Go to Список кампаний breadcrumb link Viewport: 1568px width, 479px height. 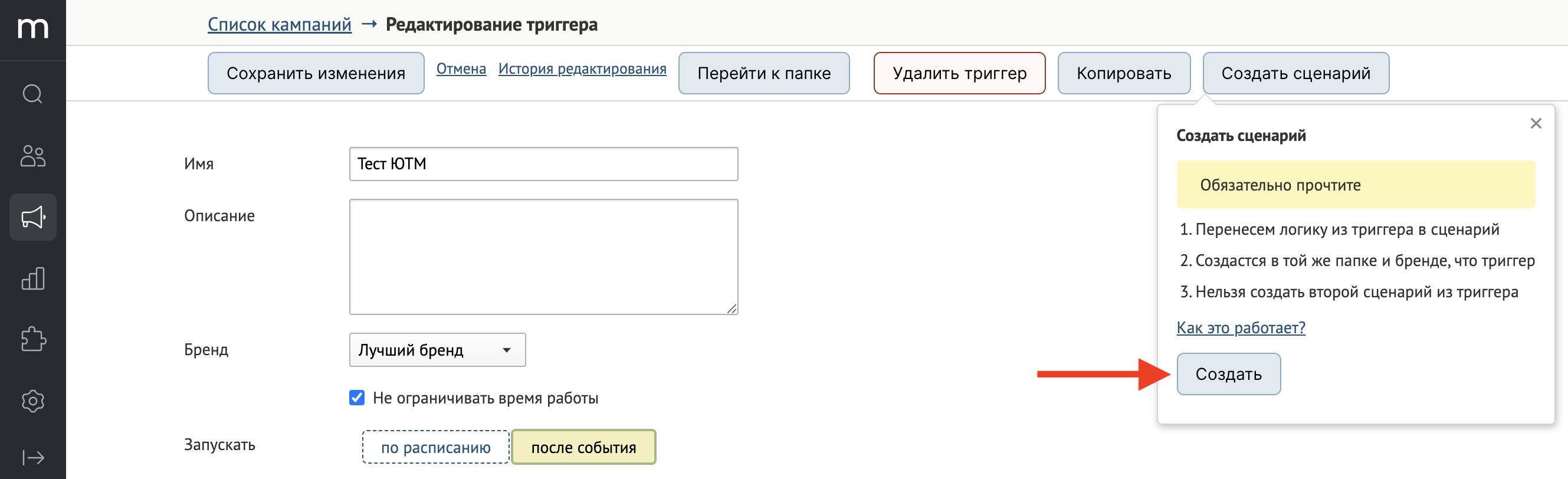pyautogui.click(x=280, y=24)
